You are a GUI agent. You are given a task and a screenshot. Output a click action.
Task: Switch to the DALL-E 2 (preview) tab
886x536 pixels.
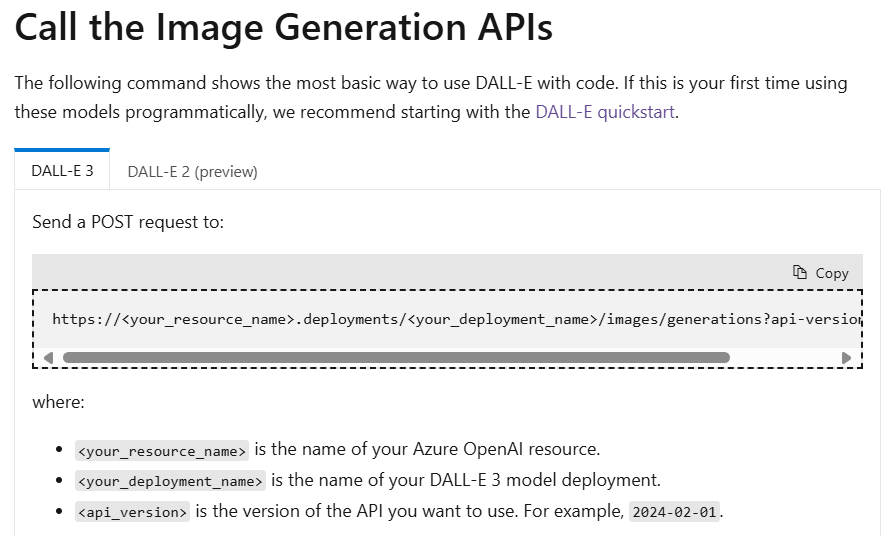click(193, 171)
